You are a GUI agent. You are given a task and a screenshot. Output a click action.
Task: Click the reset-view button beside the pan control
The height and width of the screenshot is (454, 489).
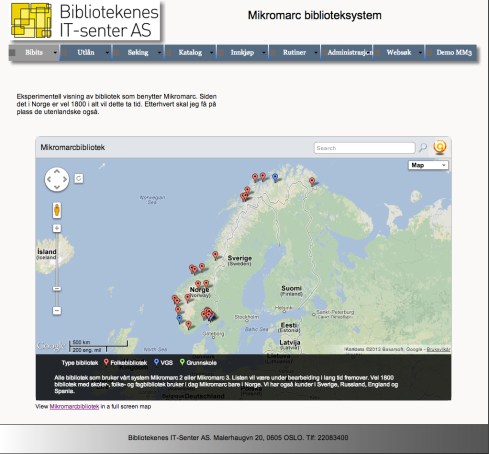pyautogui.click(x=79, y=178)
